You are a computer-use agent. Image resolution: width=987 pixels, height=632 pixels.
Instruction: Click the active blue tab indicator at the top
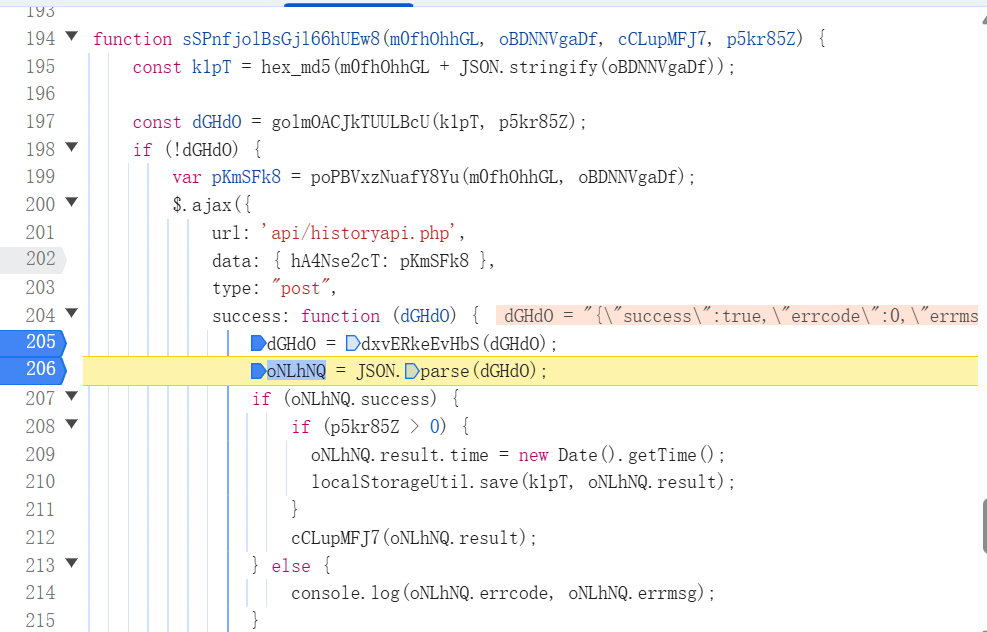tap(348, 4)
